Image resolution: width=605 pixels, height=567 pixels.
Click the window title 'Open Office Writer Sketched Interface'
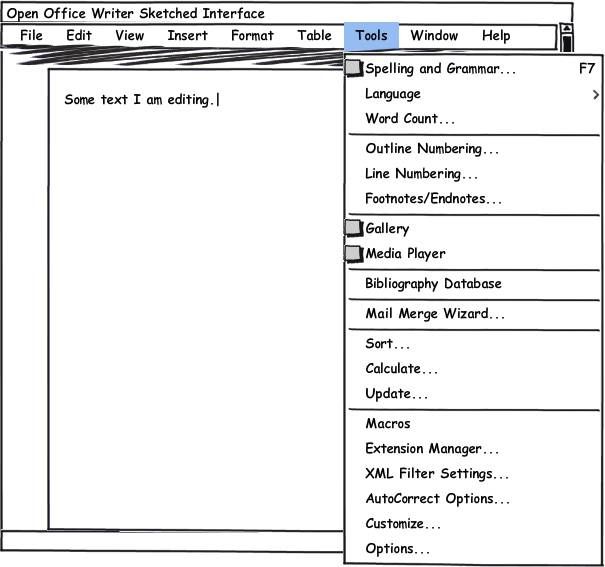[x=135, y=14]
